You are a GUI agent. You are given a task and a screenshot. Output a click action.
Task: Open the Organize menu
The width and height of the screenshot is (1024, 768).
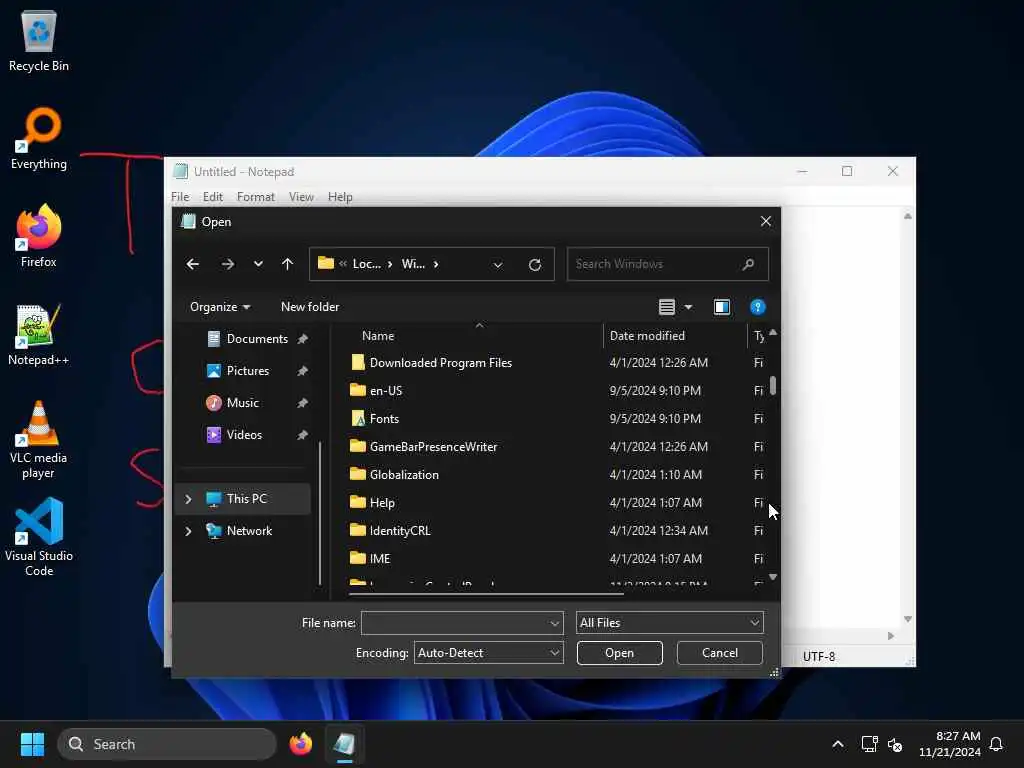tap(220, 307)
